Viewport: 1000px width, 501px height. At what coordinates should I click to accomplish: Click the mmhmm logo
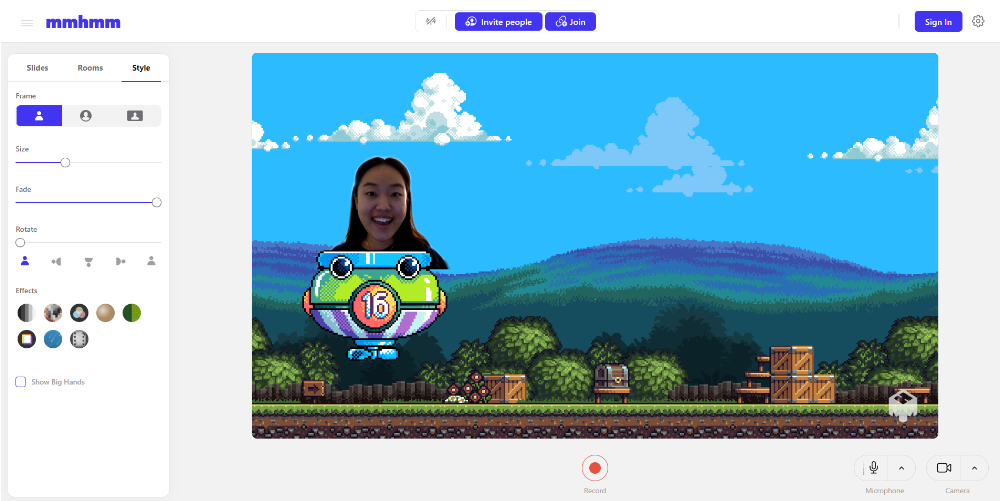click(x=83, y=23)
